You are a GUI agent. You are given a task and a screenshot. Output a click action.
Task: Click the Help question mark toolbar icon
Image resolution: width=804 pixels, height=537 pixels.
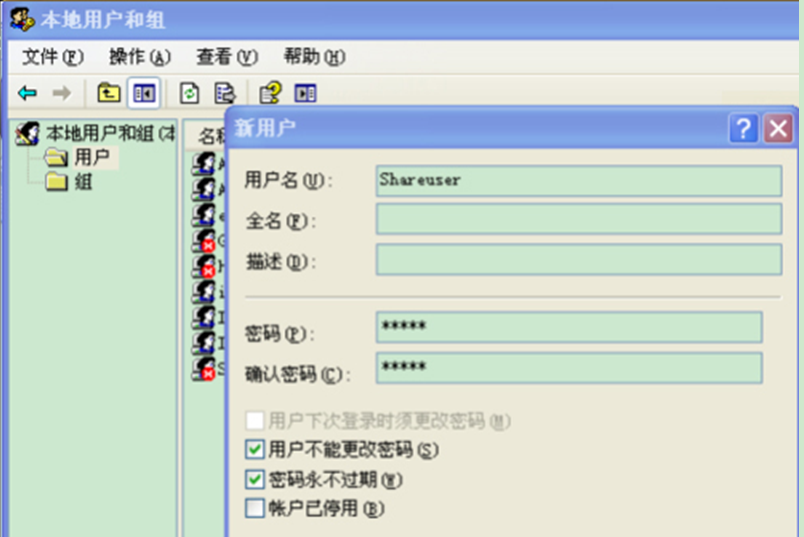[270, 92]
